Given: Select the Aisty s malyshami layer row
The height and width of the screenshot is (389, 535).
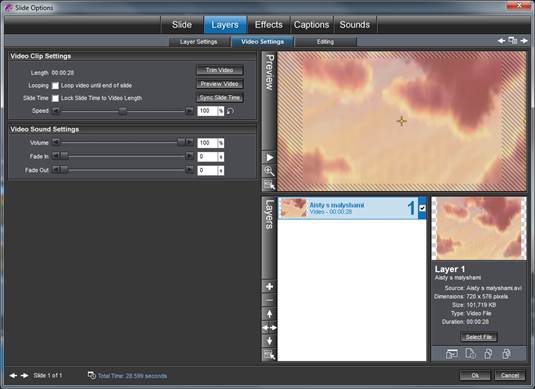Looking at the screenshot, I should 352,208.
